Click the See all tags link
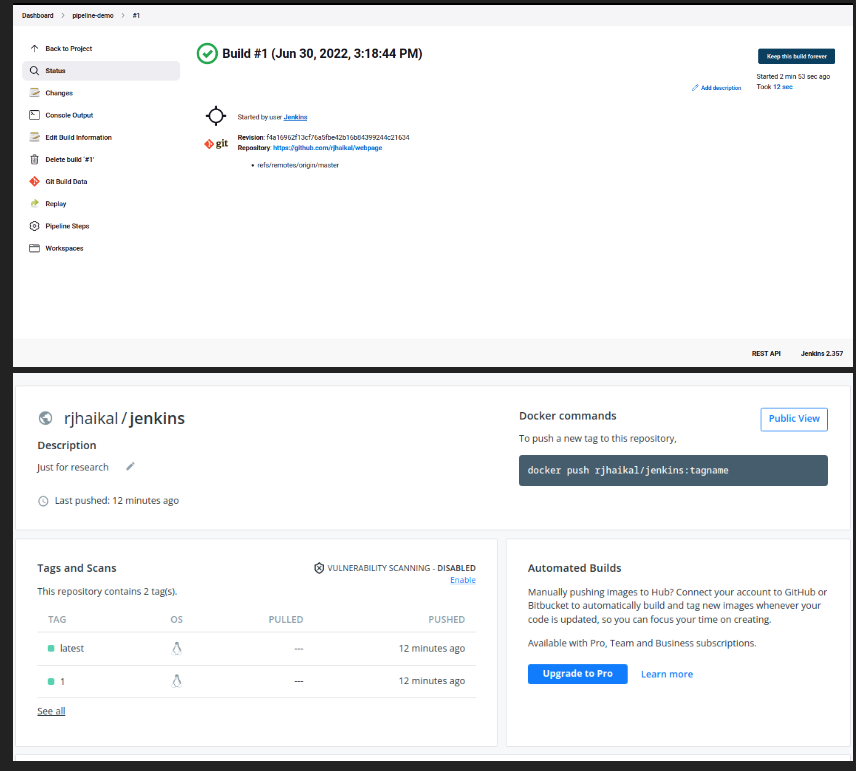This screenshot has height=771, width=856. pyautogui.click(x=51, y=711)
